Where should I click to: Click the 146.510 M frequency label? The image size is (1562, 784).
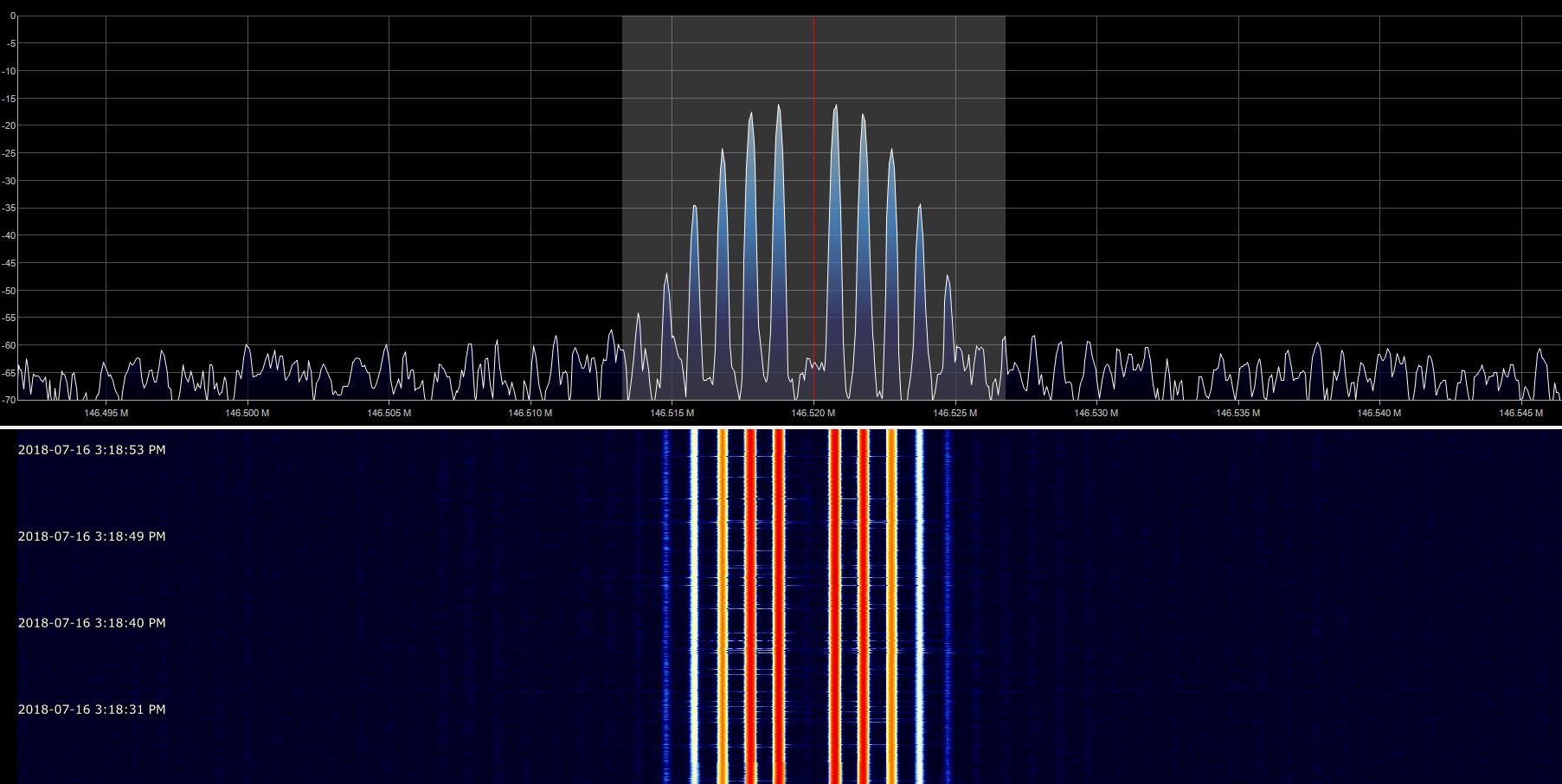530,413
